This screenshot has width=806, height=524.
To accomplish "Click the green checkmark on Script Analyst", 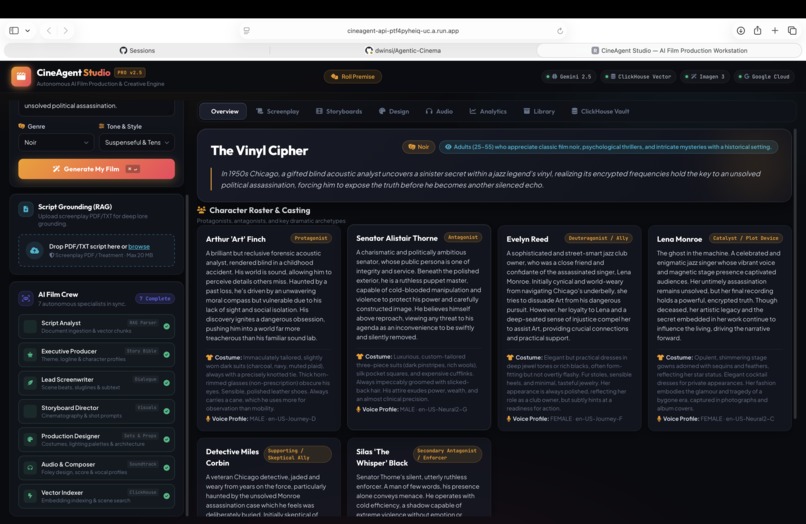I will pos(167,327).
